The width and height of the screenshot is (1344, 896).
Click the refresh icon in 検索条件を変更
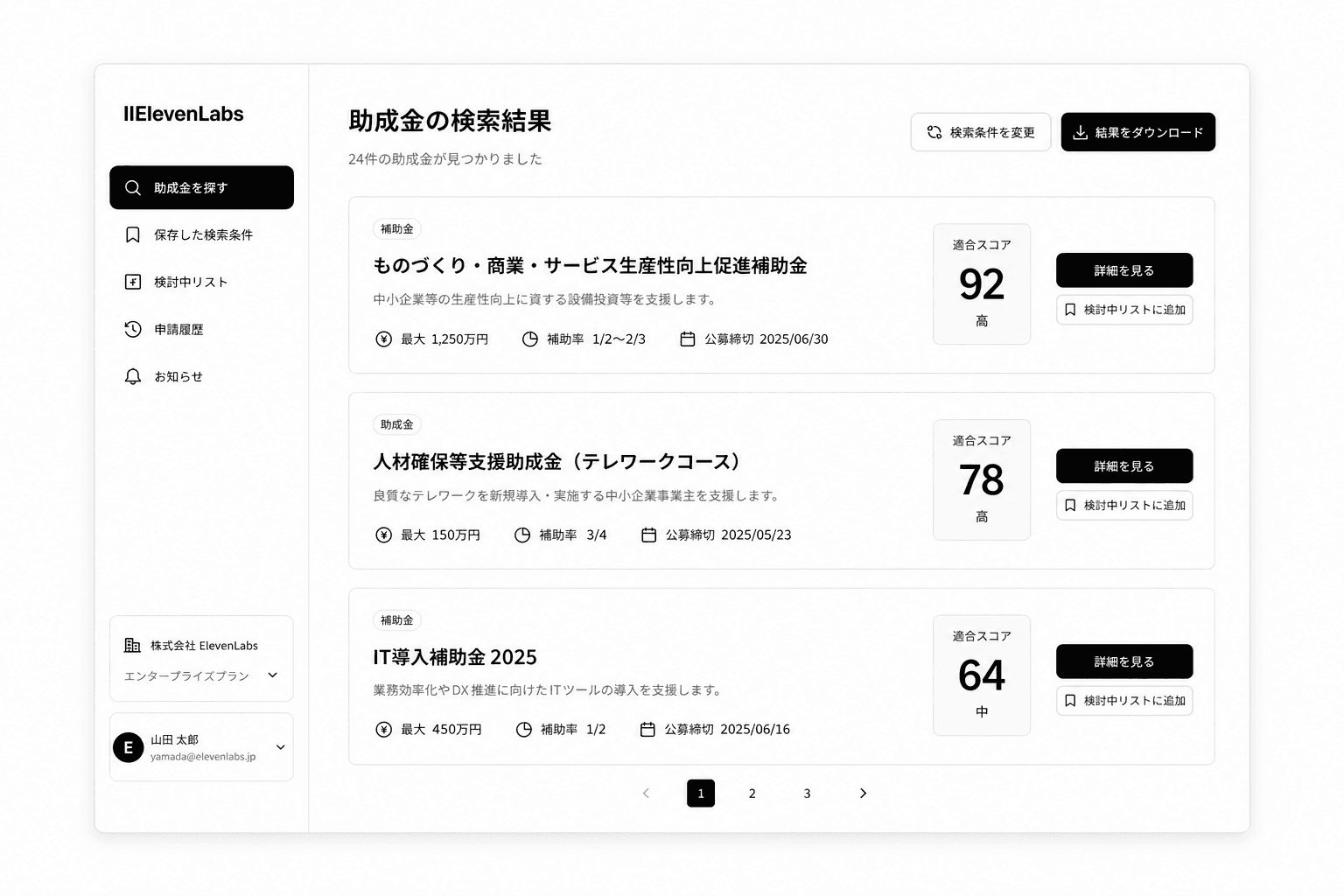tap(934, 132)
